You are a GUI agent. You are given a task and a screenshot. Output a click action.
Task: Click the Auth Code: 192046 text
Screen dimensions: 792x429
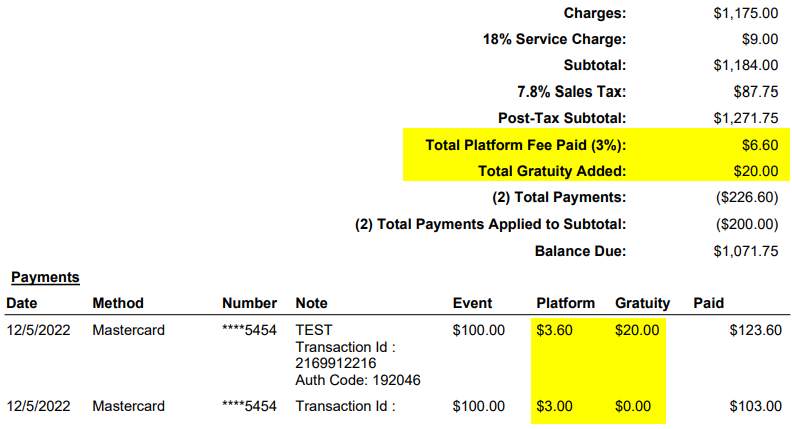pos(358,380)
